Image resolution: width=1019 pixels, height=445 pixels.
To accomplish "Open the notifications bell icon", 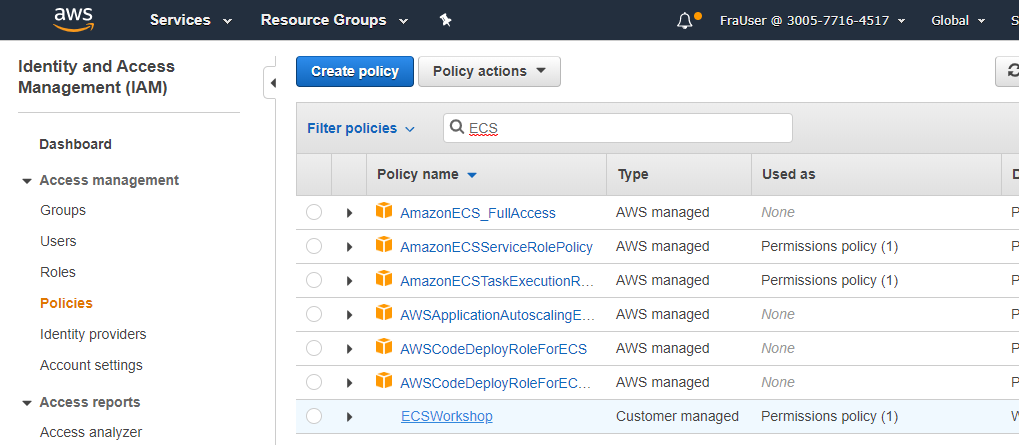I will [x=686, y=21].
